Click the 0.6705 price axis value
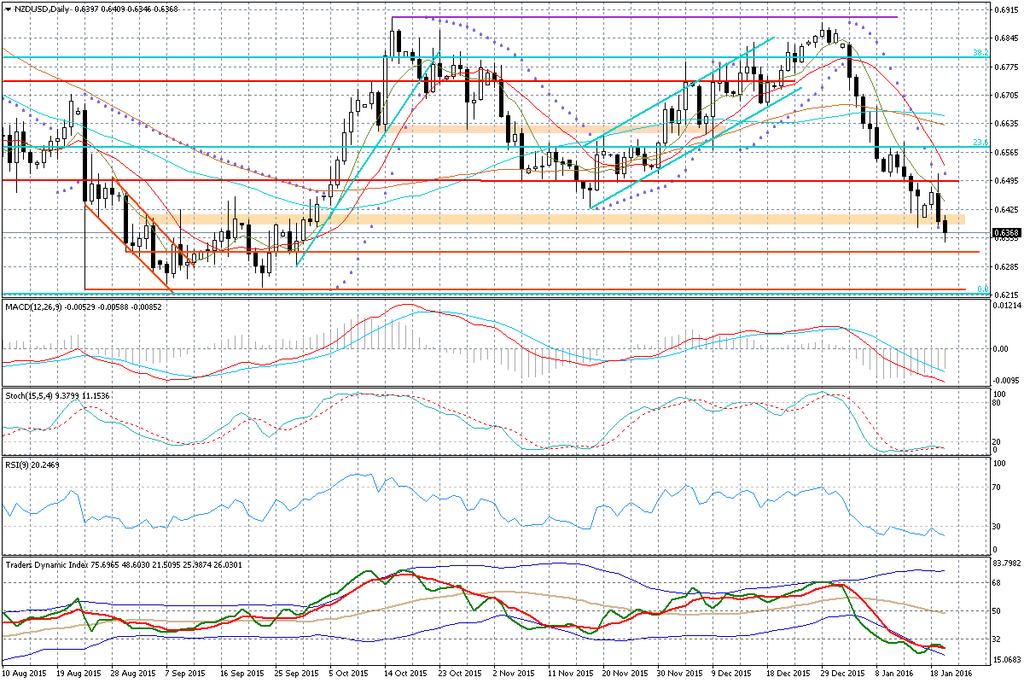The image size is (1024, 683). pos(1006,95)
